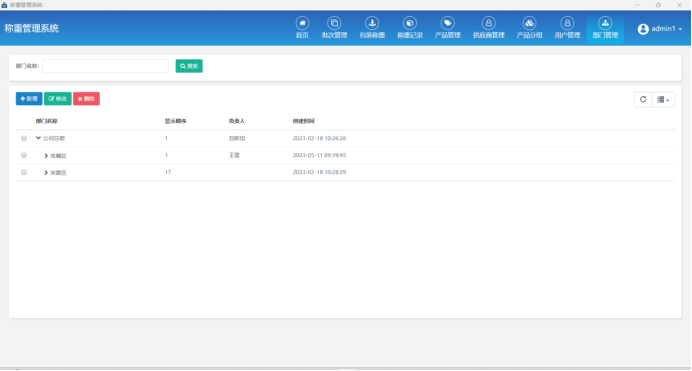This screenshot has height=371, width=692.
Task: Focus the 部门名称 search input
Action: [x=105, y=66]
